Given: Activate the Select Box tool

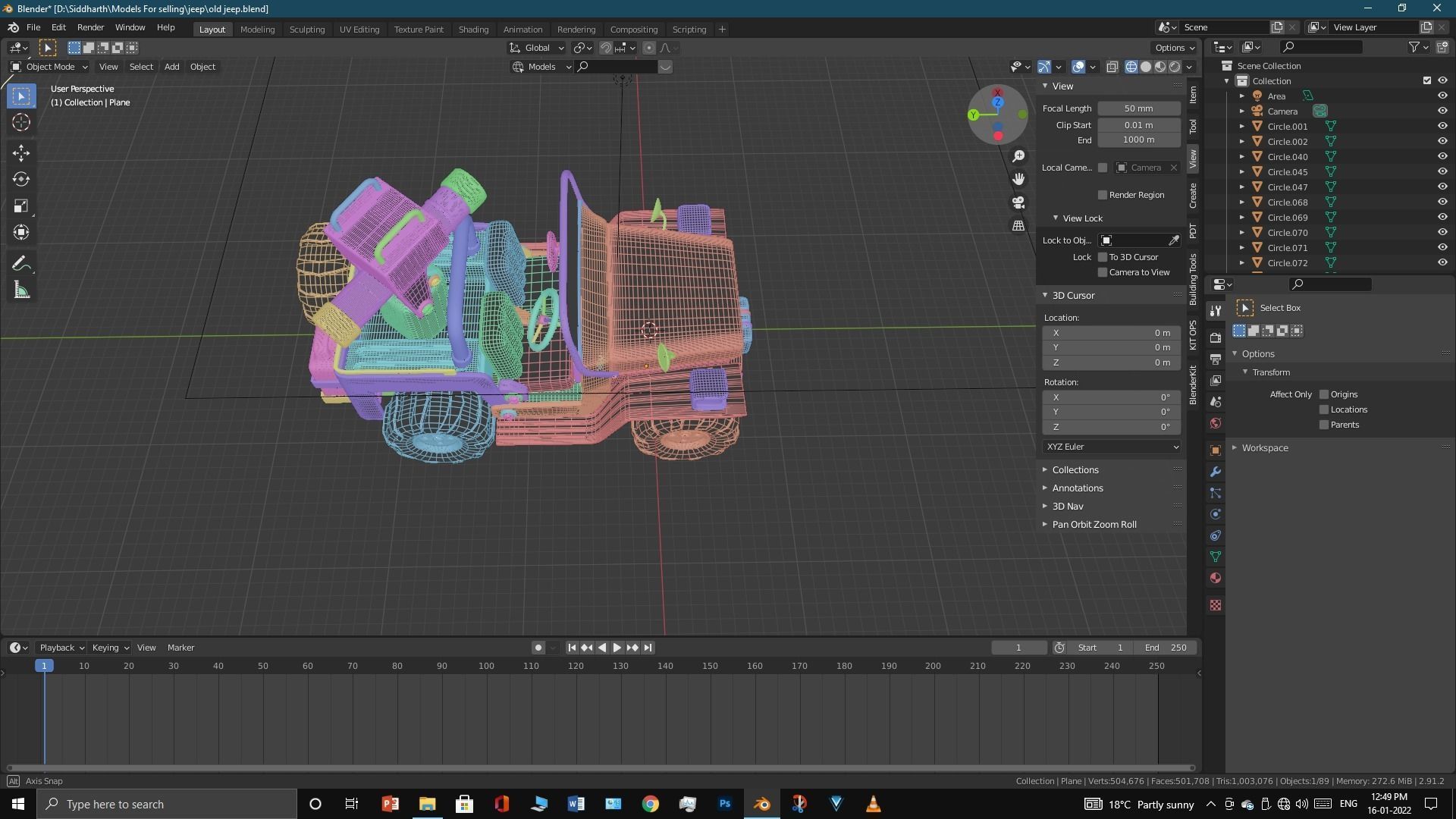Looking at the screenshot, I should coord(21,96).
